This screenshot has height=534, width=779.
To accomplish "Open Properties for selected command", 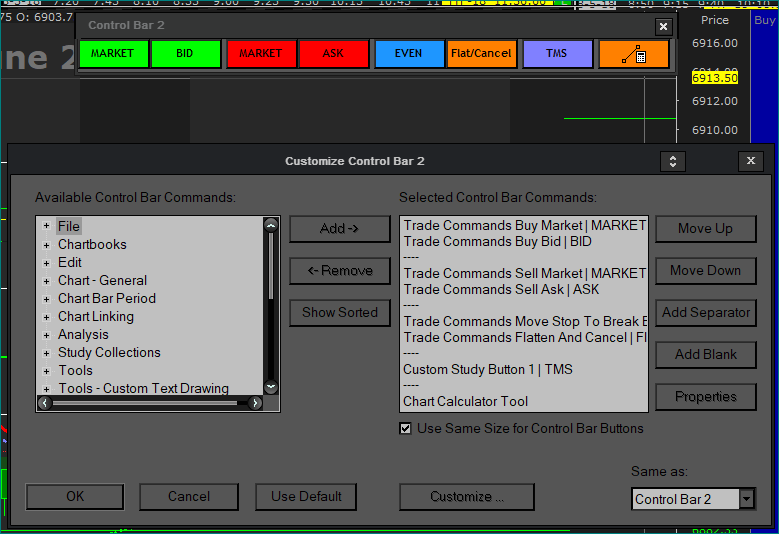I will (705, 396).
